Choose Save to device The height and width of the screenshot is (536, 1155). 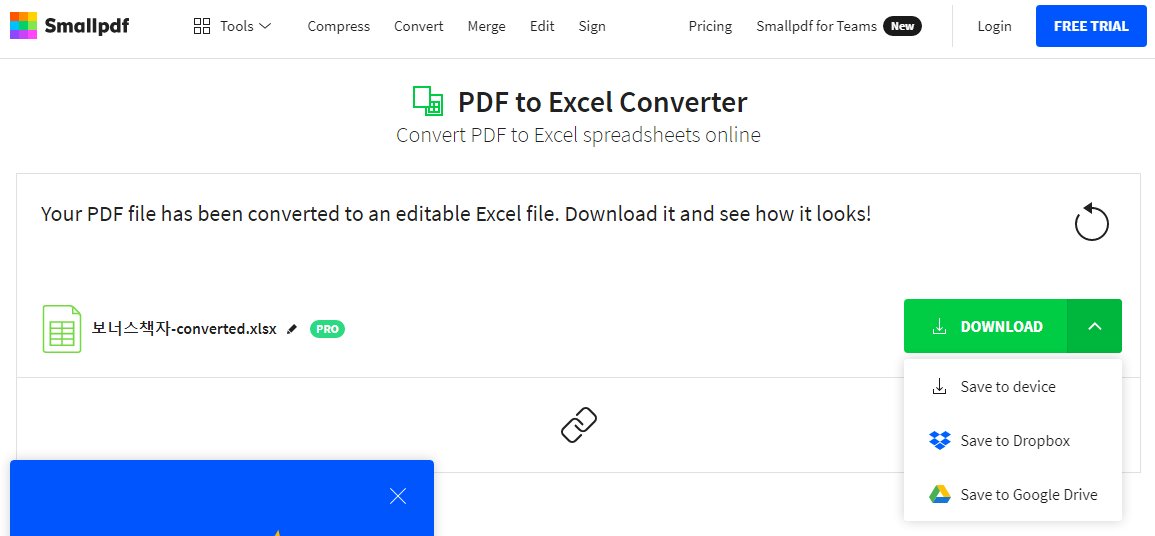(1013, 387)
